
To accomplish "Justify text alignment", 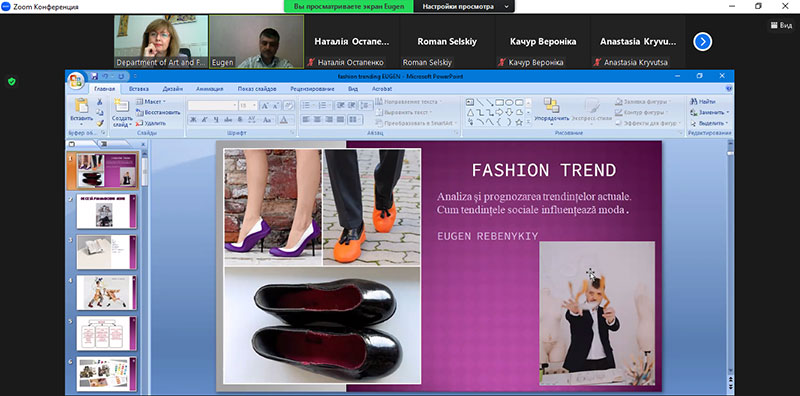I will [x=340, y=119].
